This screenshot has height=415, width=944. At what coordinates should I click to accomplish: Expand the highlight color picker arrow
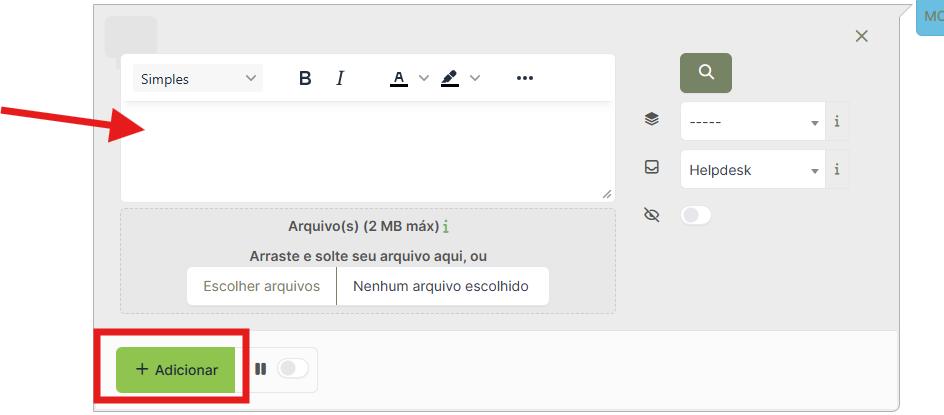(x=475, y=78)
